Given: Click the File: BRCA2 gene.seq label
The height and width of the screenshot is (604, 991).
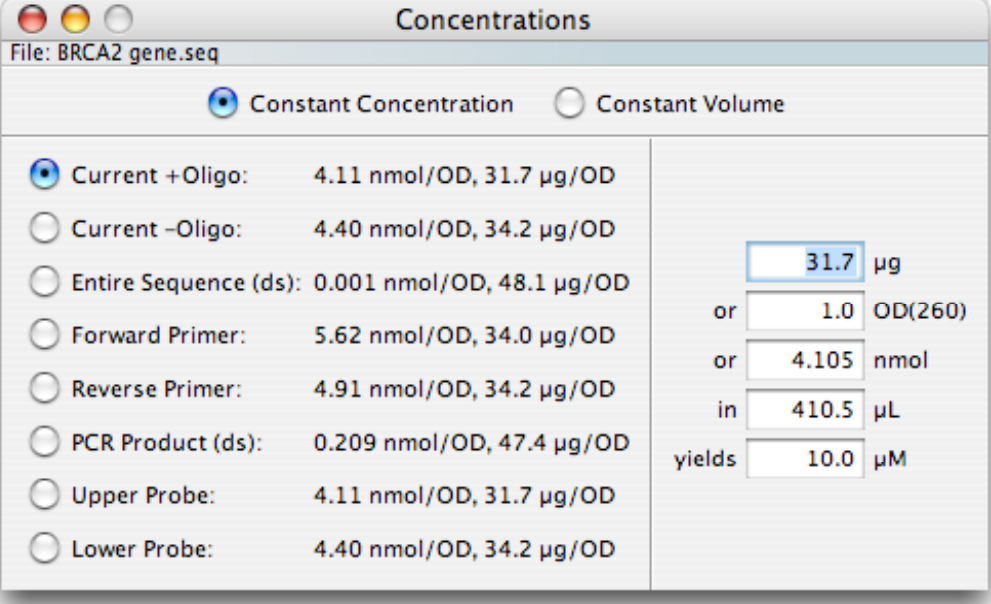Looking at the screenshot, I should 114,53.
